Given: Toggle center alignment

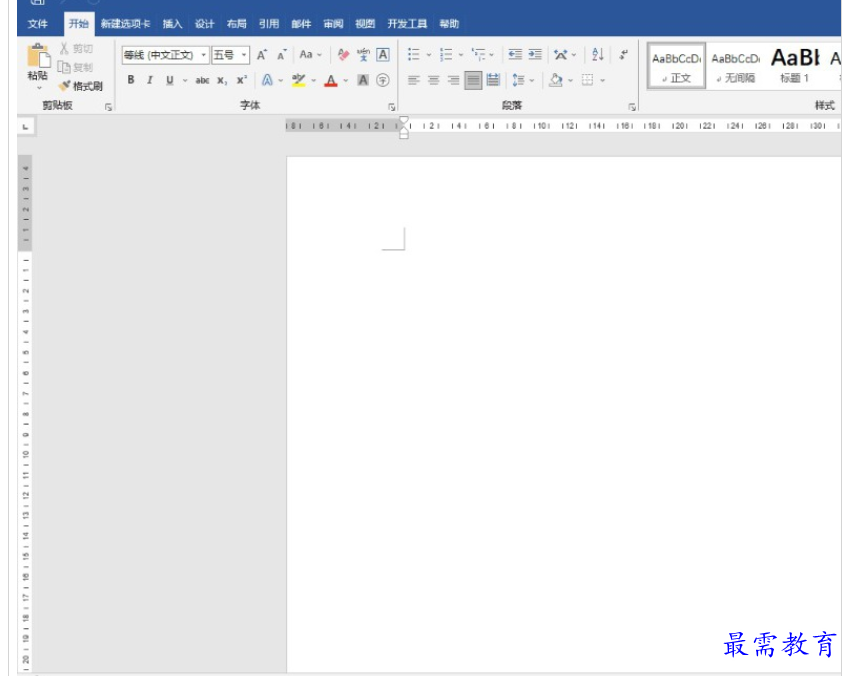Looking at the screenshot, I should point(434,80).
